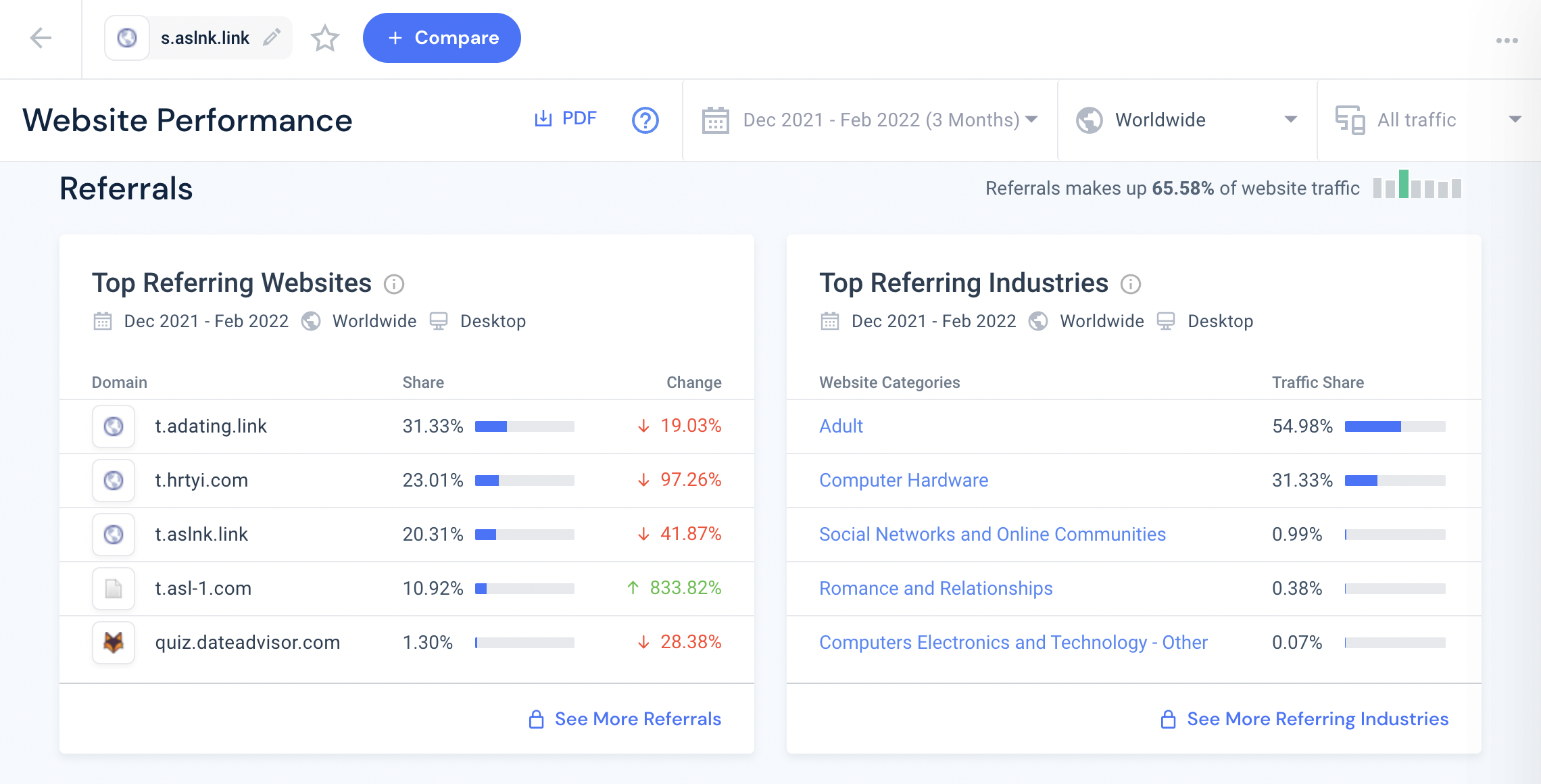Click the t.aslnk.link domain name
Viewport: 1541px width, 784px height.
click(201, 535)
